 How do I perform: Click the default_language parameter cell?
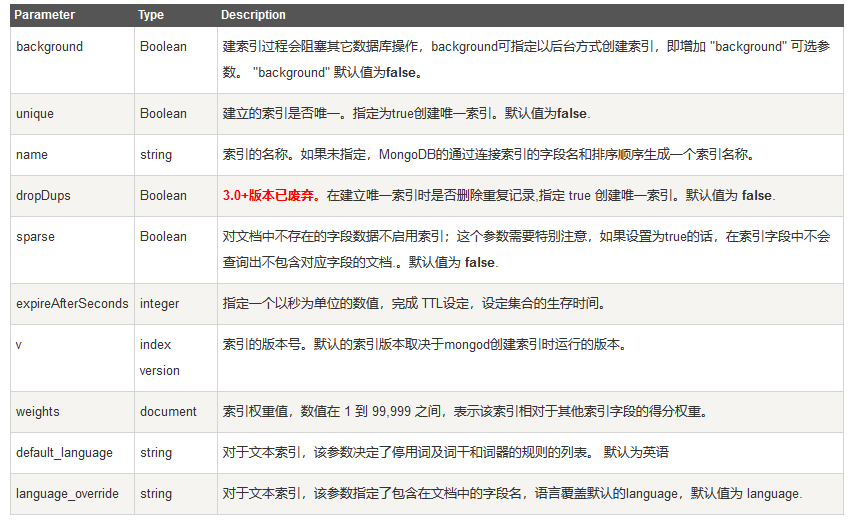pyautogui.click(x=64, y=452)
